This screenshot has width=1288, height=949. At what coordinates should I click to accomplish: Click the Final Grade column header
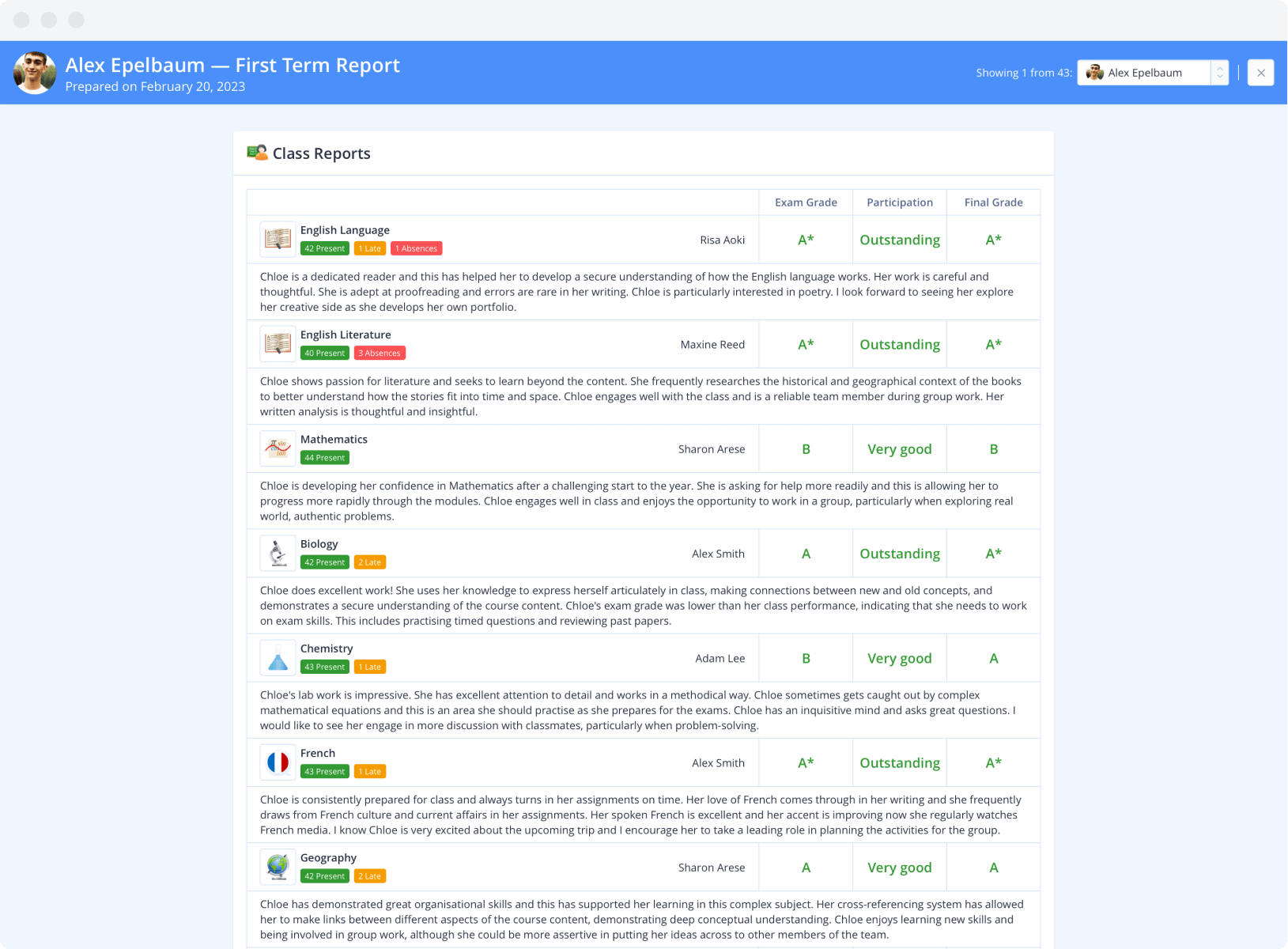click(993, 202)
